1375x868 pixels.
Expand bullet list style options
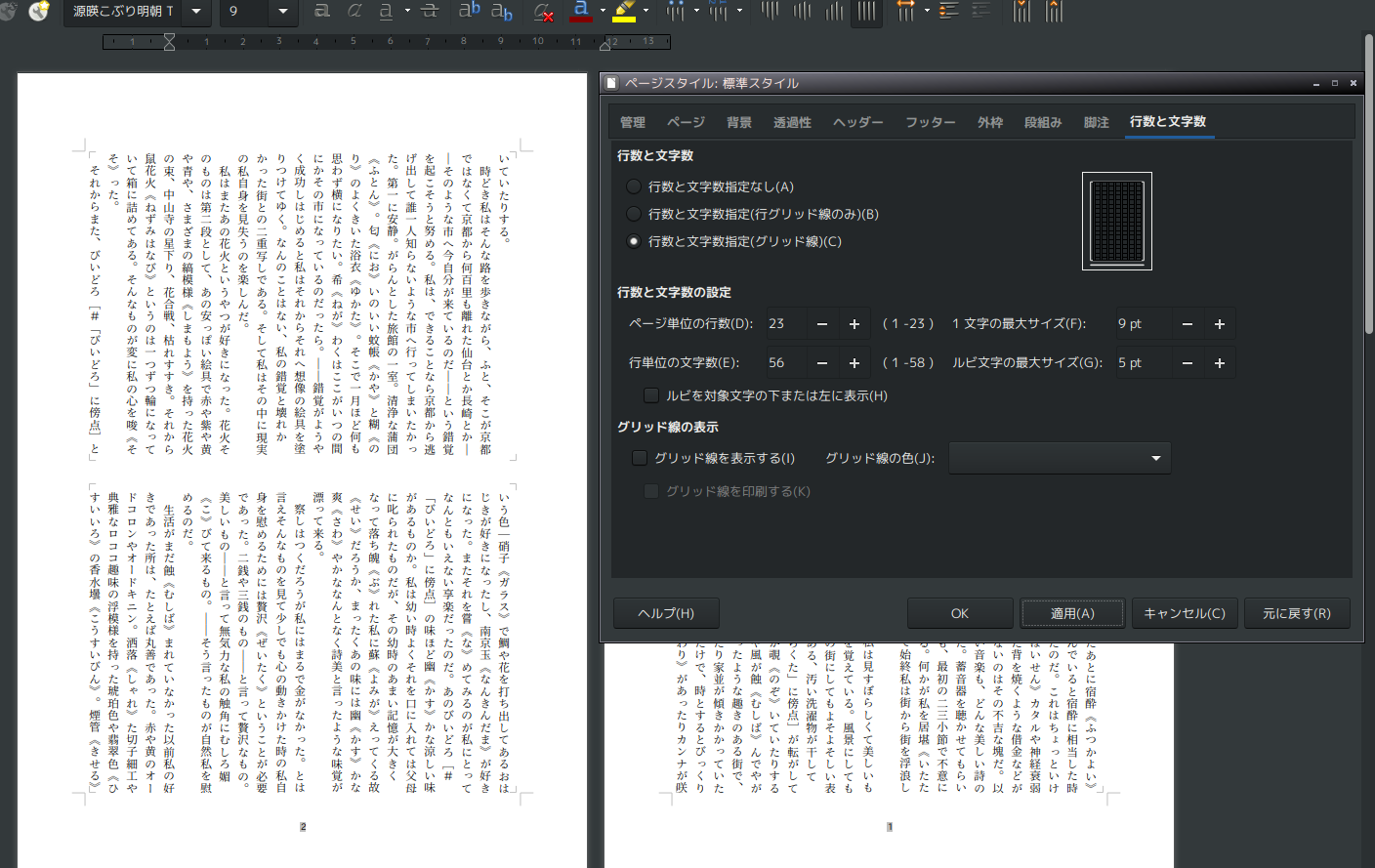pos(696,11)
